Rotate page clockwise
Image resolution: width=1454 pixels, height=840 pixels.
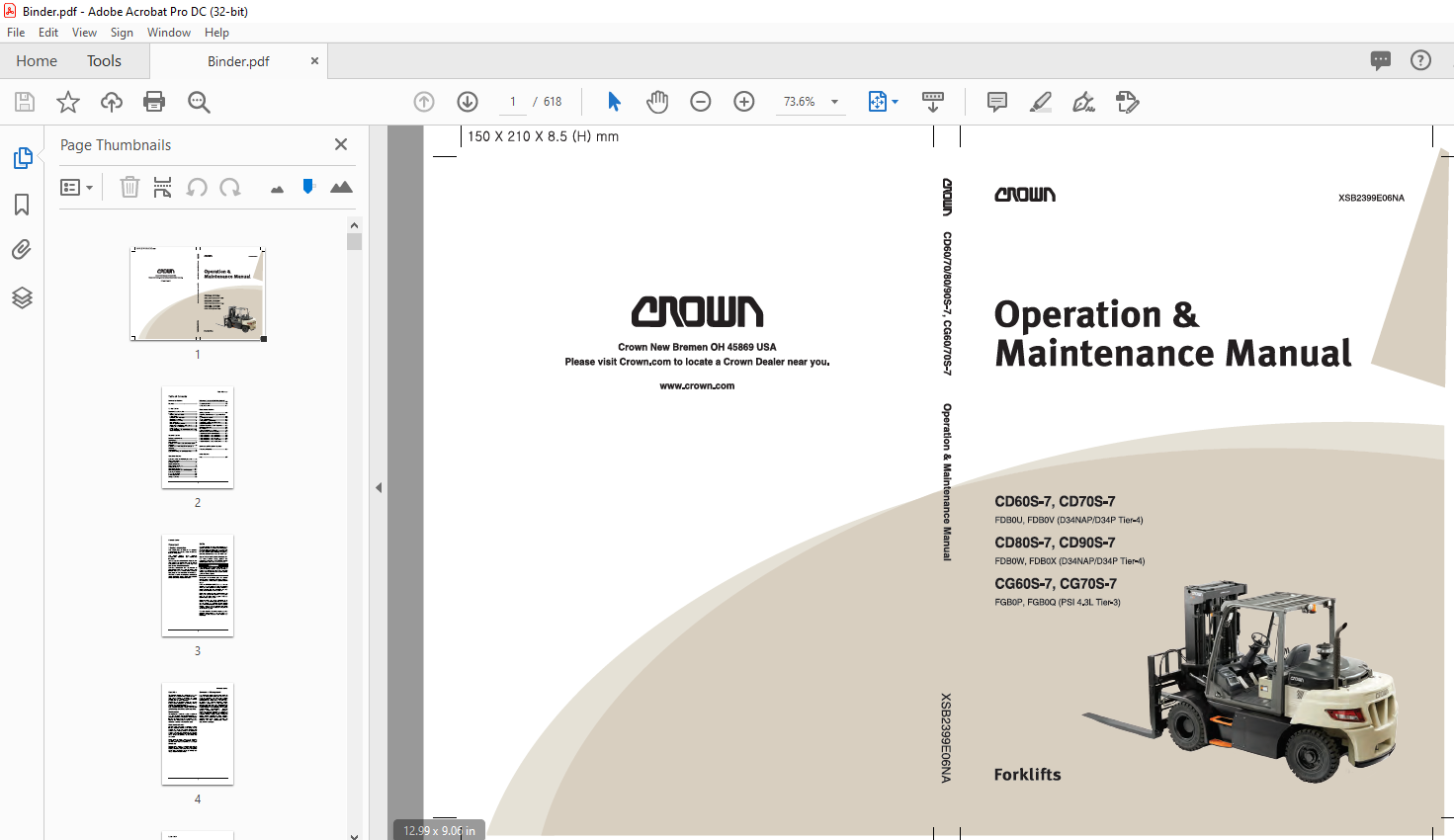click(x=230, y=187)
